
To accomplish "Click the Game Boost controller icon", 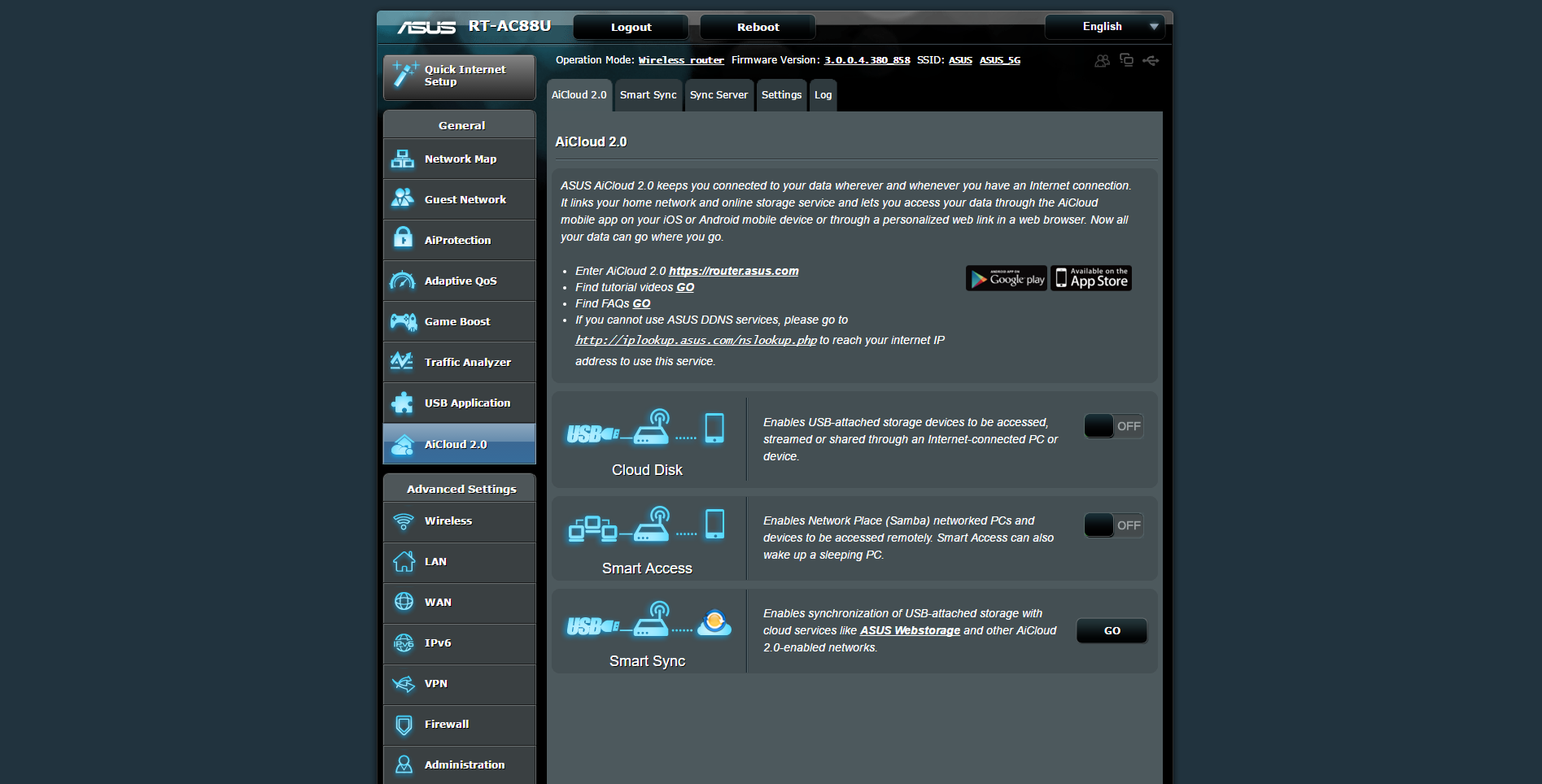I will click(x=404, y=321).
